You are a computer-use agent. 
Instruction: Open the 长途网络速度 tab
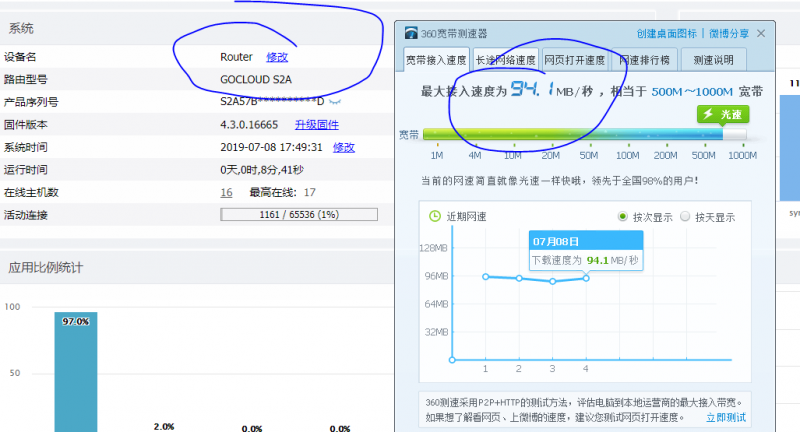click(x=506, y=60)
